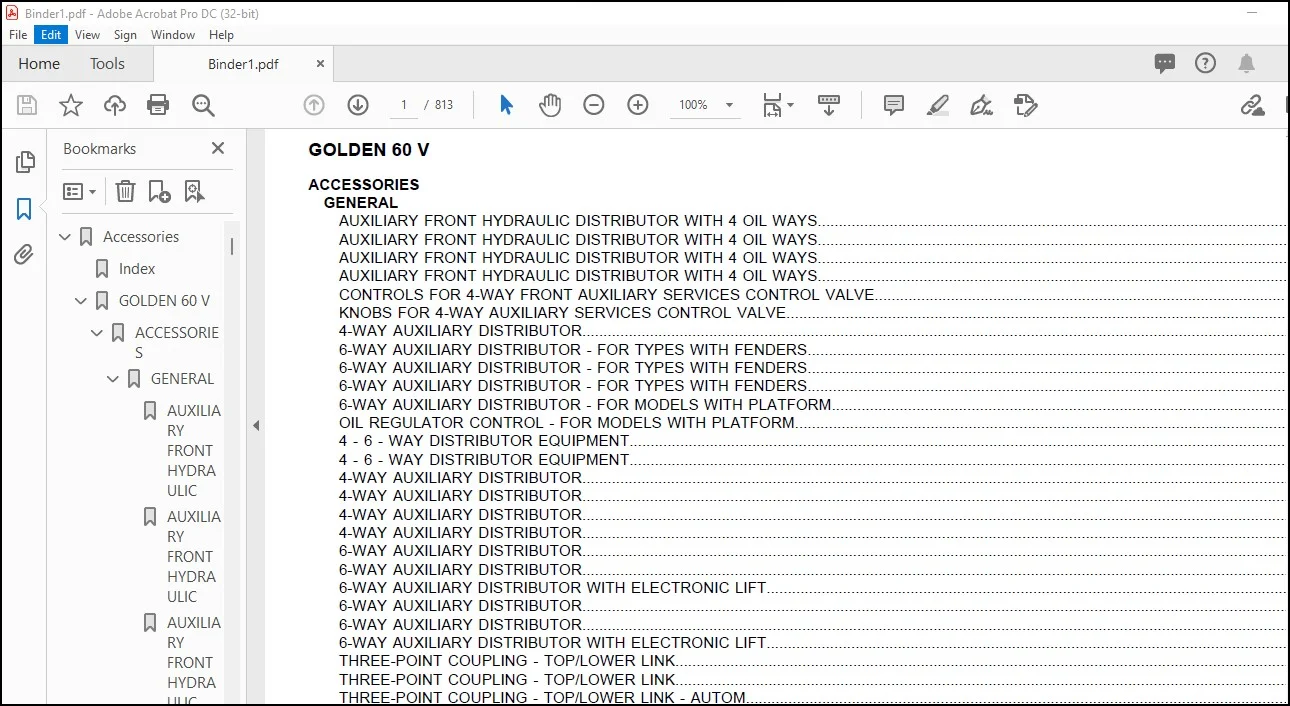Delete selected bookmark trash icon
This screenshot has height=706, width=1290.
pyautogui.click(x=125, y=191)
